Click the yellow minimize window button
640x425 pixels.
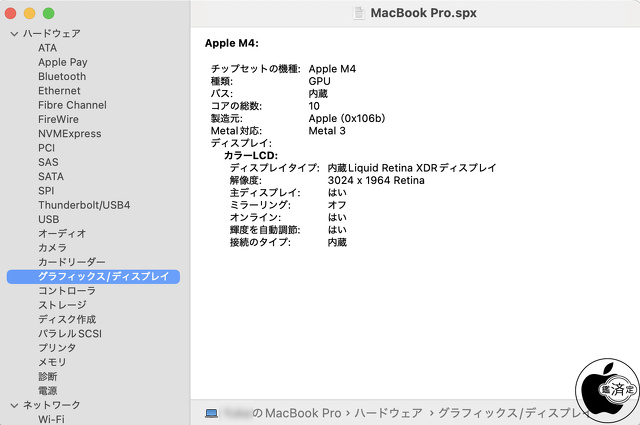[31, 13]
